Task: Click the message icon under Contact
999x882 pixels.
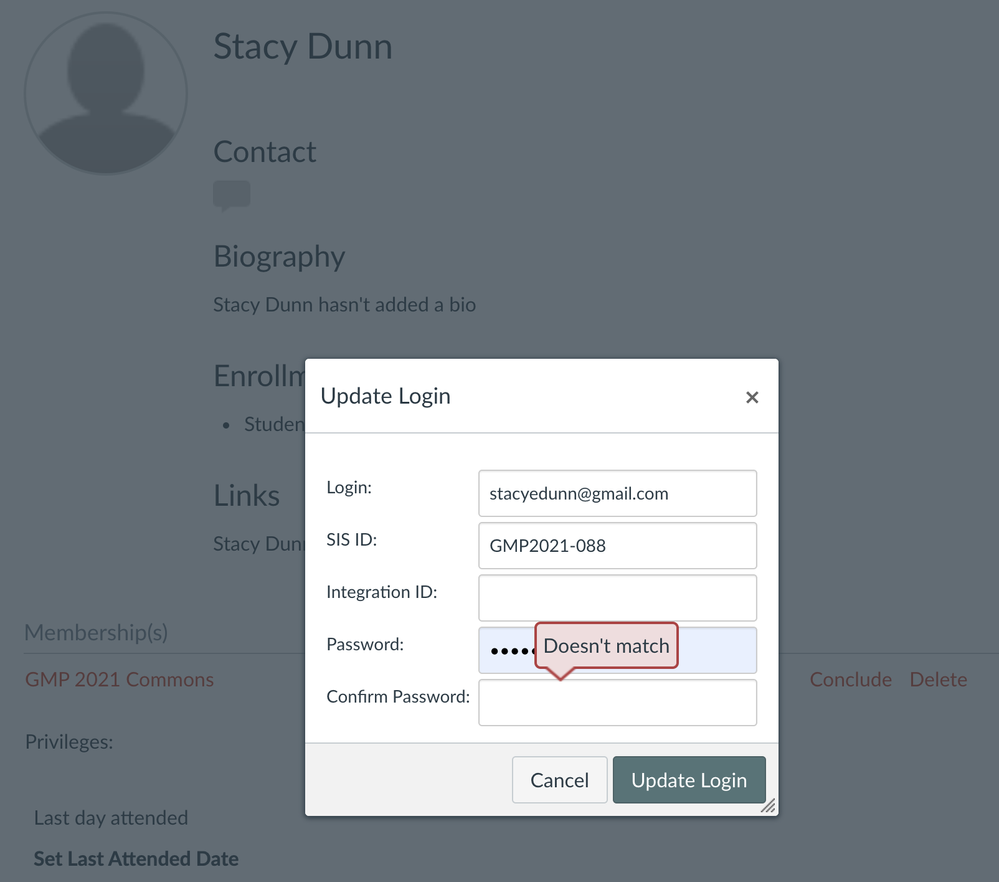Action: click(x=231, y=195)
